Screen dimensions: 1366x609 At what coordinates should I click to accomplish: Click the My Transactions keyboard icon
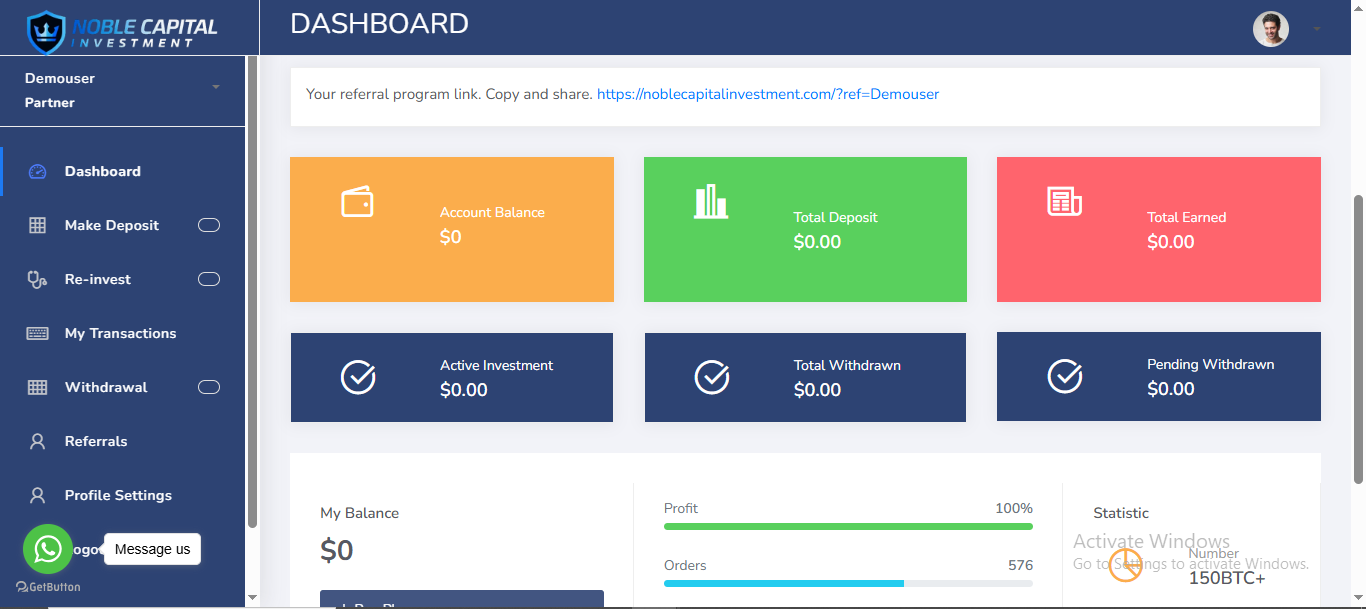[x=37, y=334]
